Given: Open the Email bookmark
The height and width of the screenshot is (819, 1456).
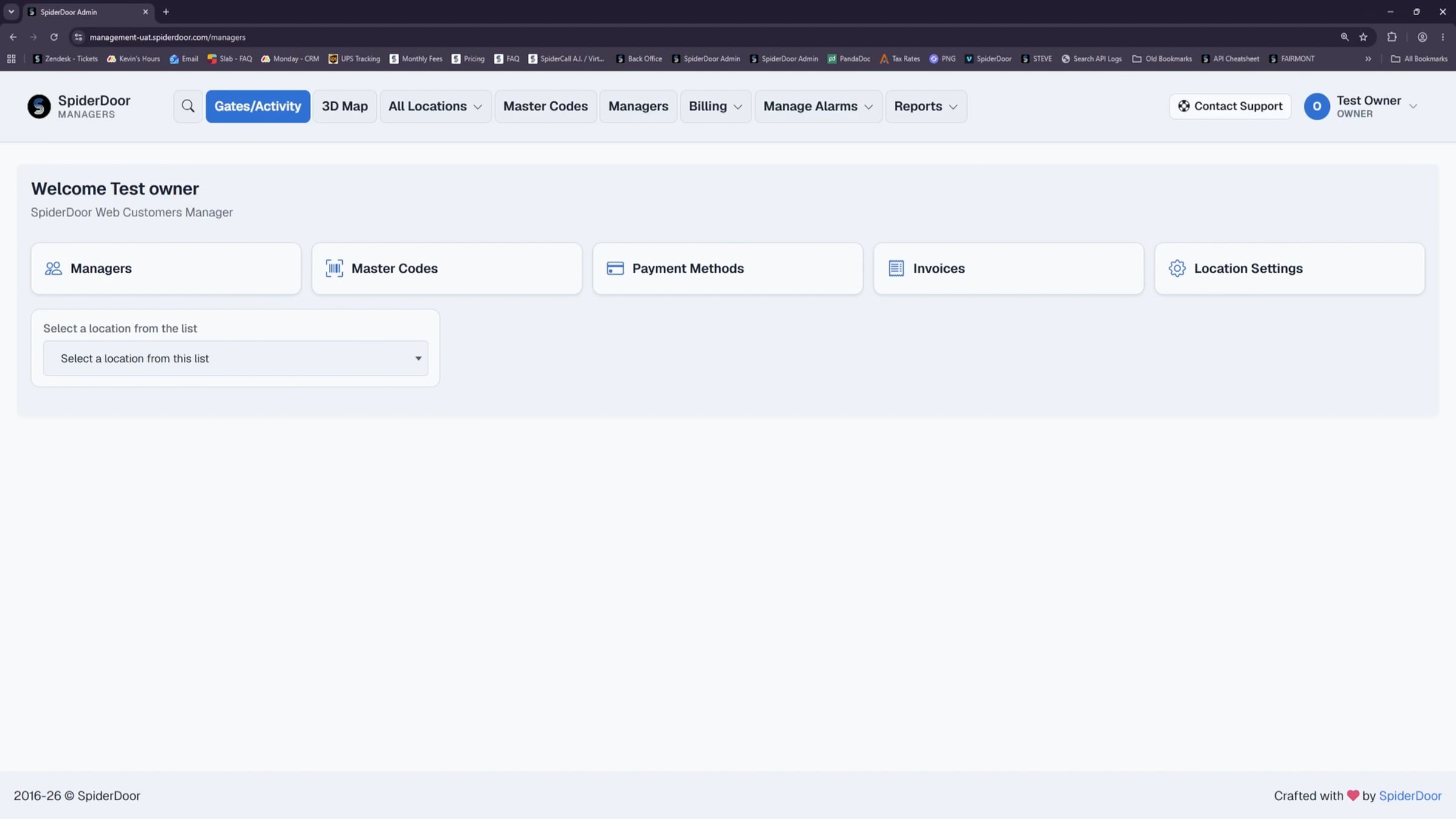Looking at the screenshot, I should coord(184,59).
